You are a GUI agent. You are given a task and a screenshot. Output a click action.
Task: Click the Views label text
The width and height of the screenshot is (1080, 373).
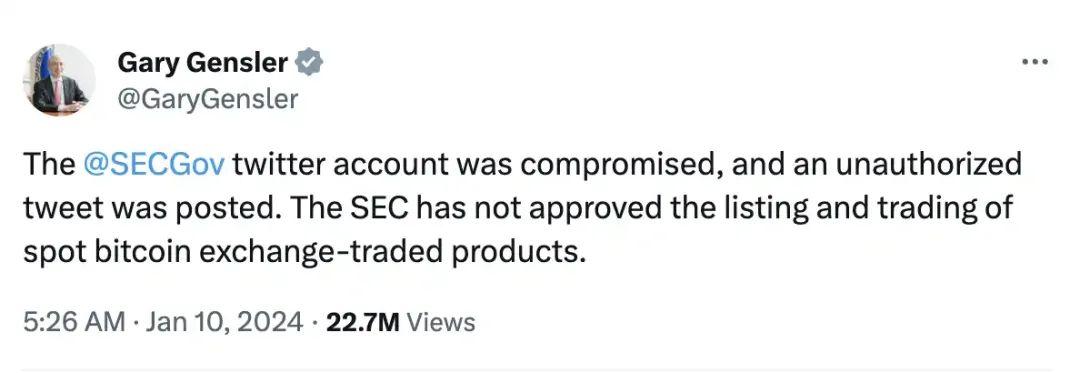[442, 321]
